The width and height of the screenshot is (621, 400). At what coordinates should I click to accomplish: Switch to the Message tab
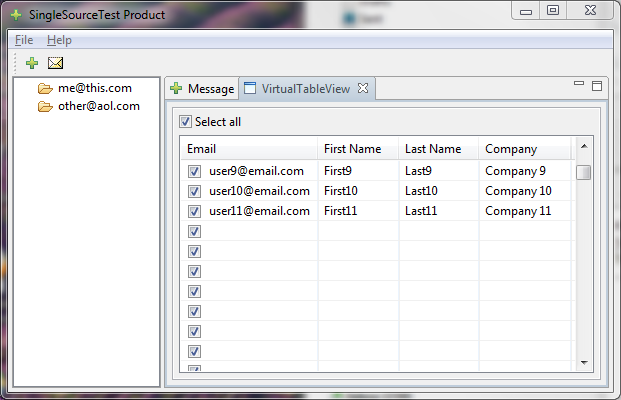(x=202, y=88)
